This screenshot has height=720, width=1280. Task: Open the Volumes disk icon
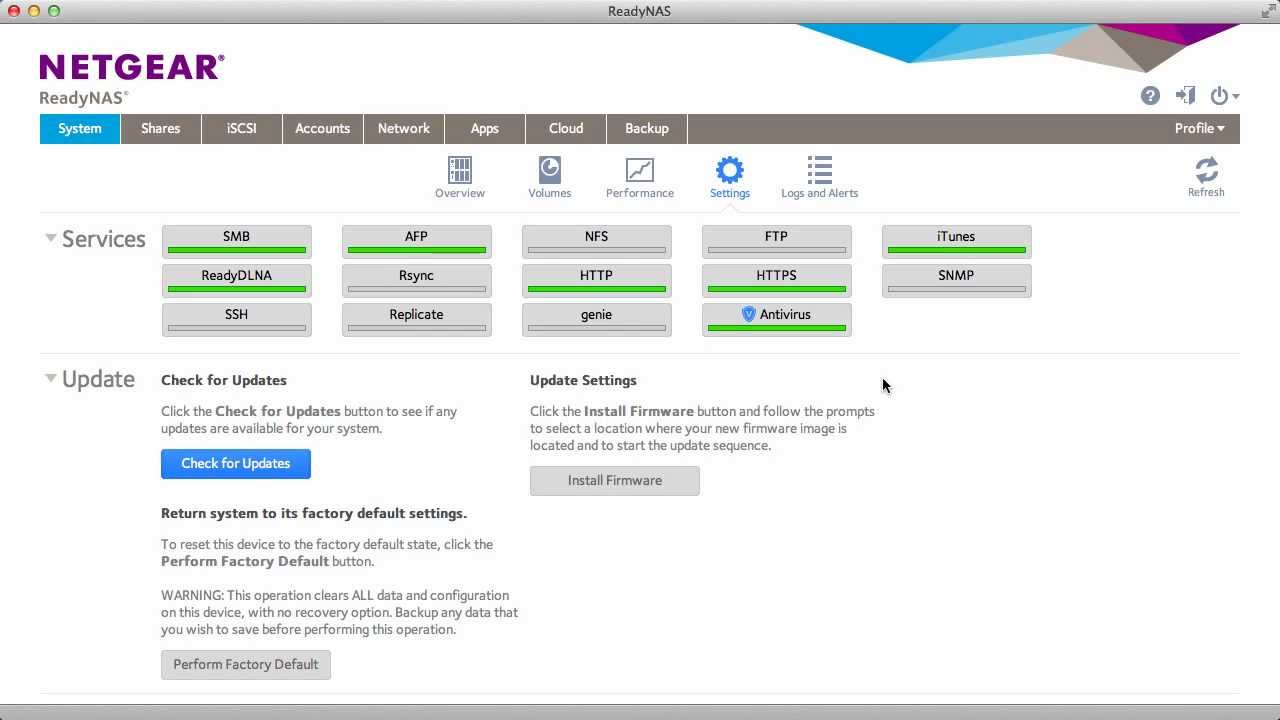tap(550, 170)
